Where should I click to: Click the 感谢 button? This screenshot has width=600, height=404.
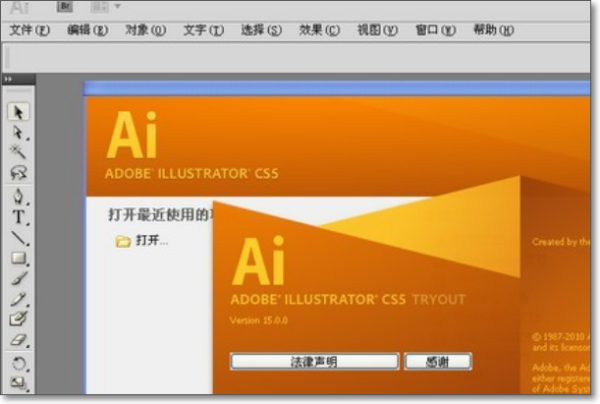click(438, 362)
